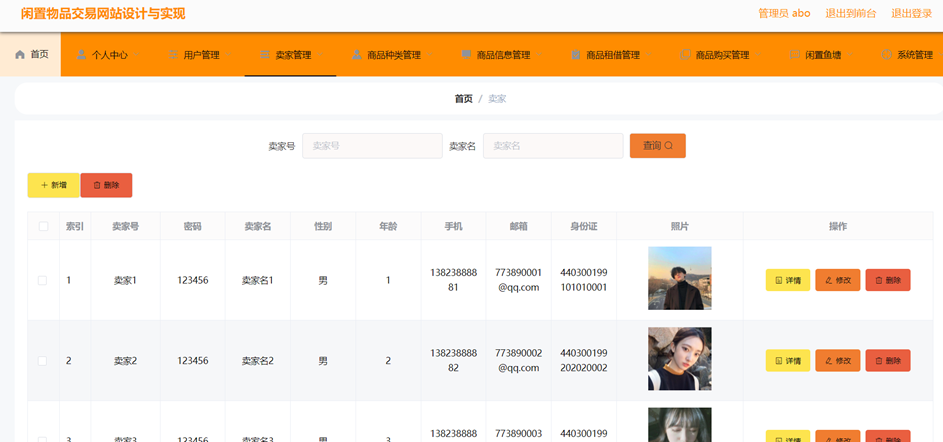943x442 pixels.
Task: Expand the 商品租借管理 dropdown arrow
Action: click(649, 55)
